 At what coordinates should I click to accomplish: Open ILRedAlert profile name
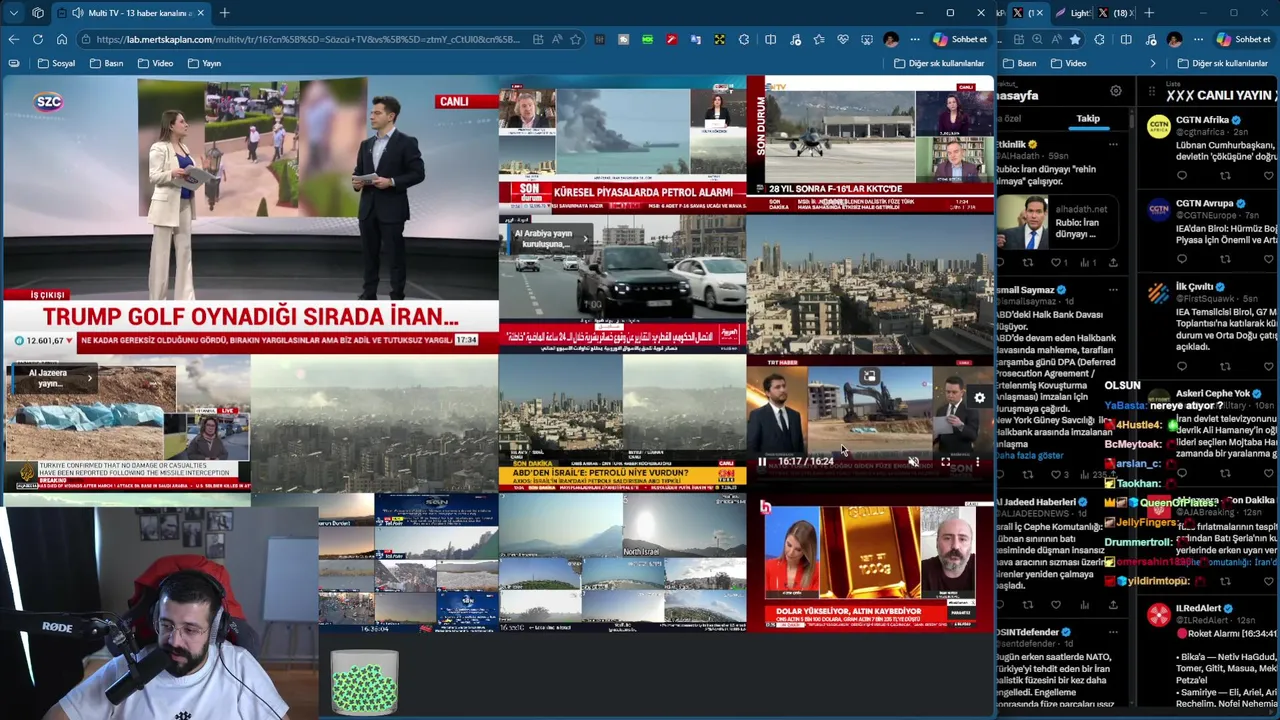click(x=1198, y=608)
